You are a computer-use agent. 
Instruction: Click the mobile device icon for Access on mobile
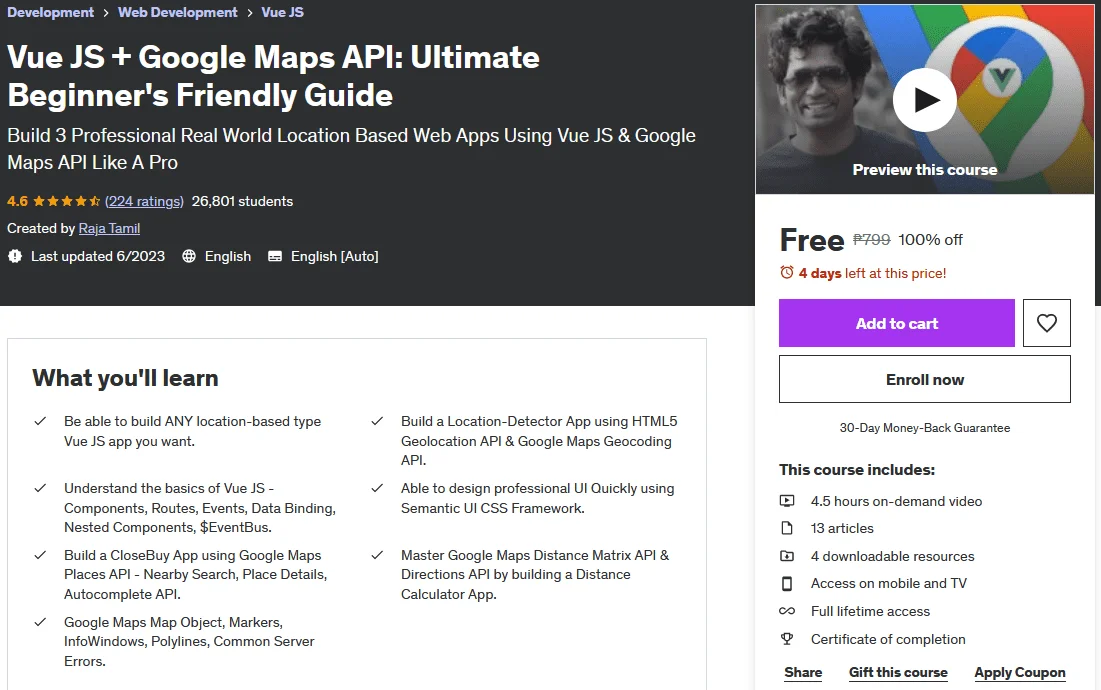point(786,583)
